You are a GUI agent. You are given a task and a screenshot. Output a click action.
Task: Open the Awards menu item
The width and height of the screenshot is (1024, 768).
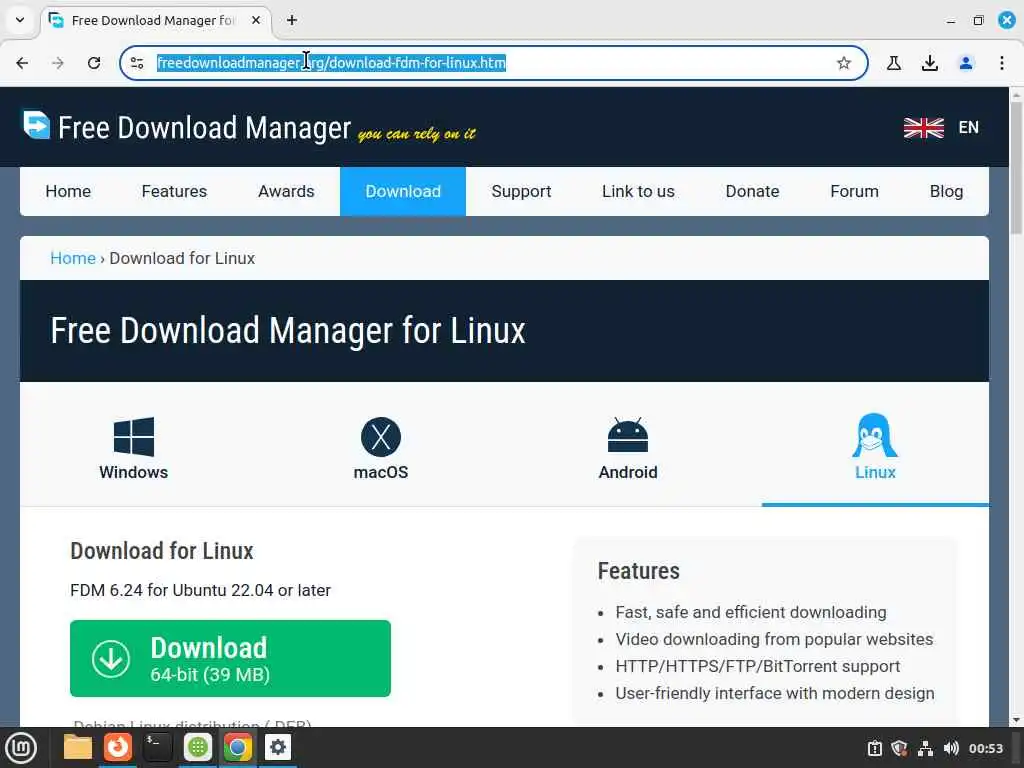286,191
